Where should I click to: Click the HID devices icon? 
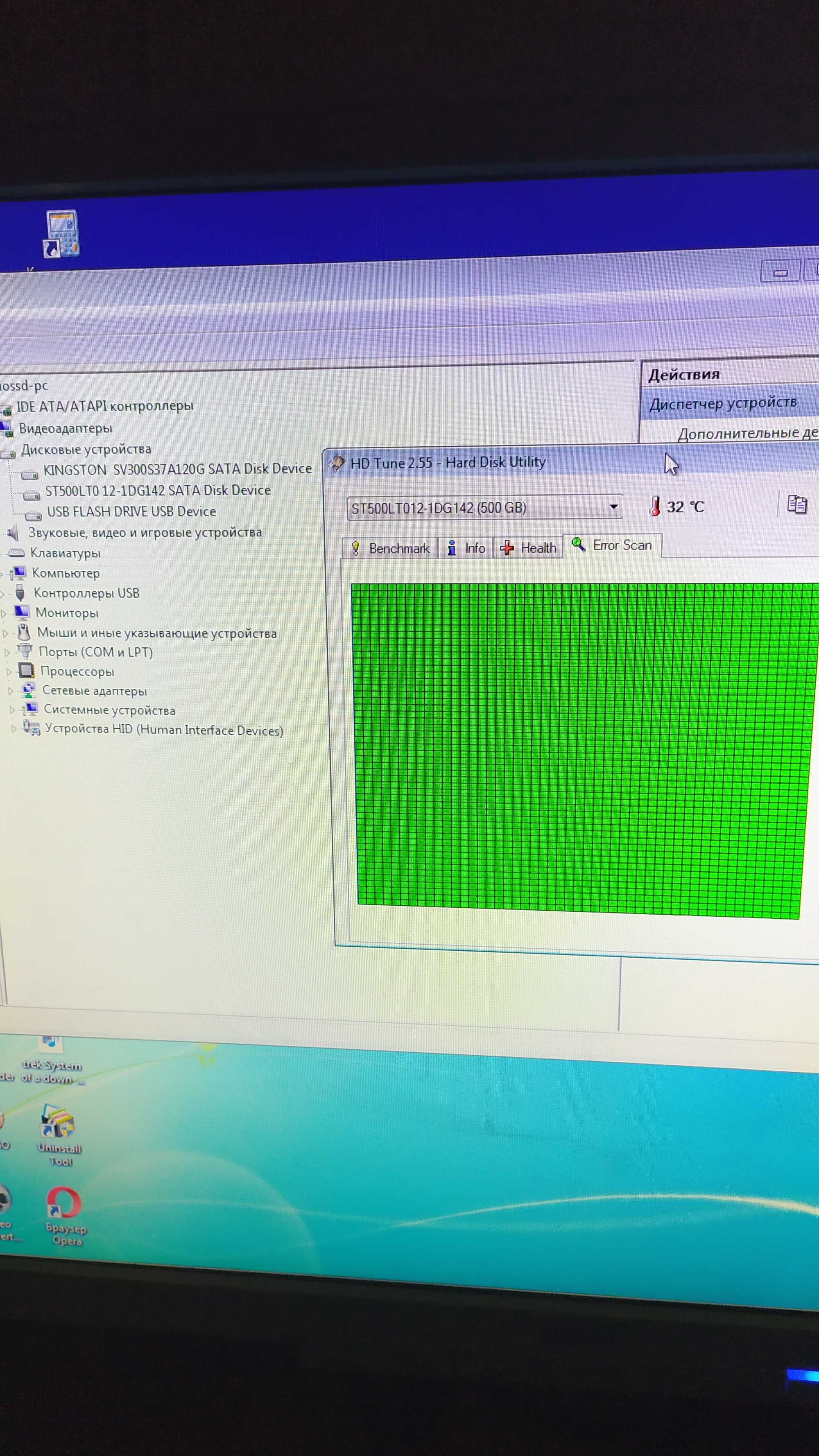point(32,728)
